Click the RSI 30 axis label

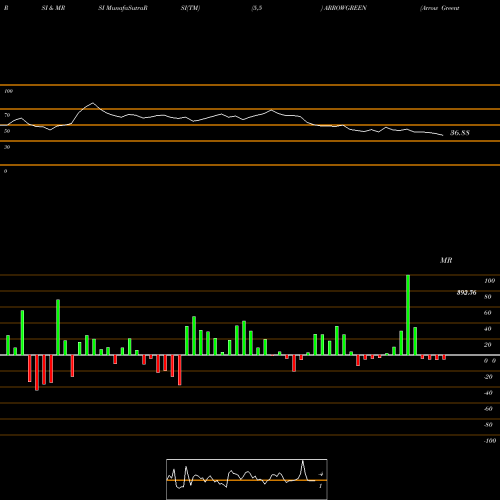(7, 147)
